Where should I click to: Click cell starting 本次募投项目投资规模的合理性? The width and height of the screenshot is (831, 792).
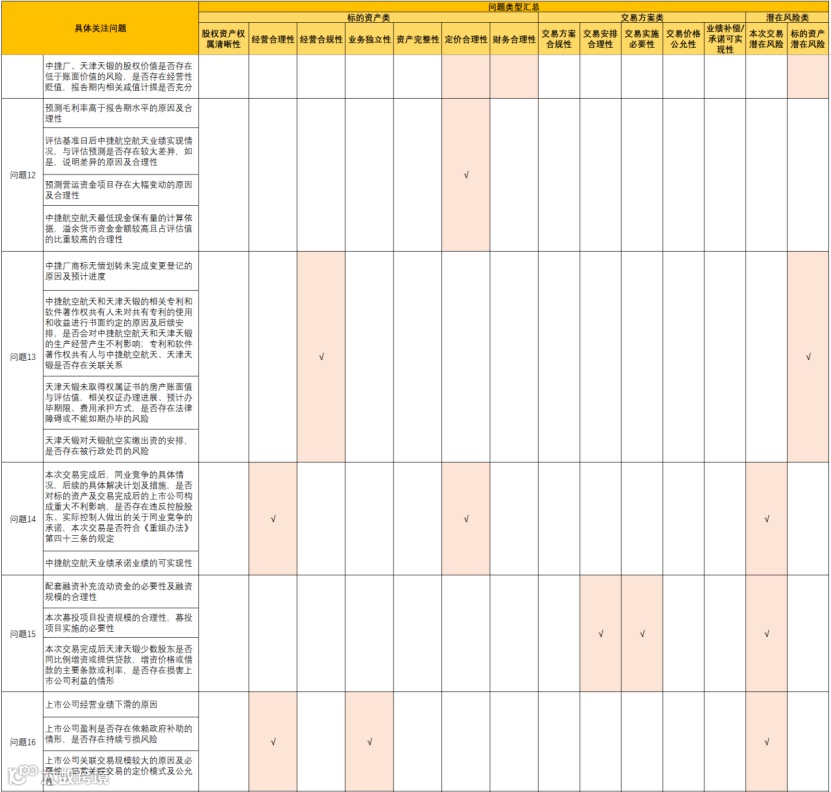121,622
